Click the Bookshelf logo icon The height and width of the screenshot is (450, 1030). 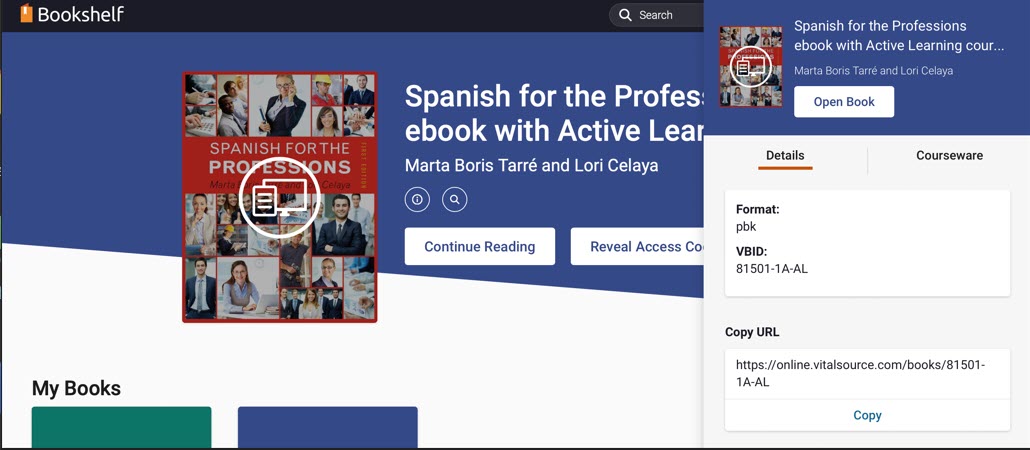coord(26,14)
